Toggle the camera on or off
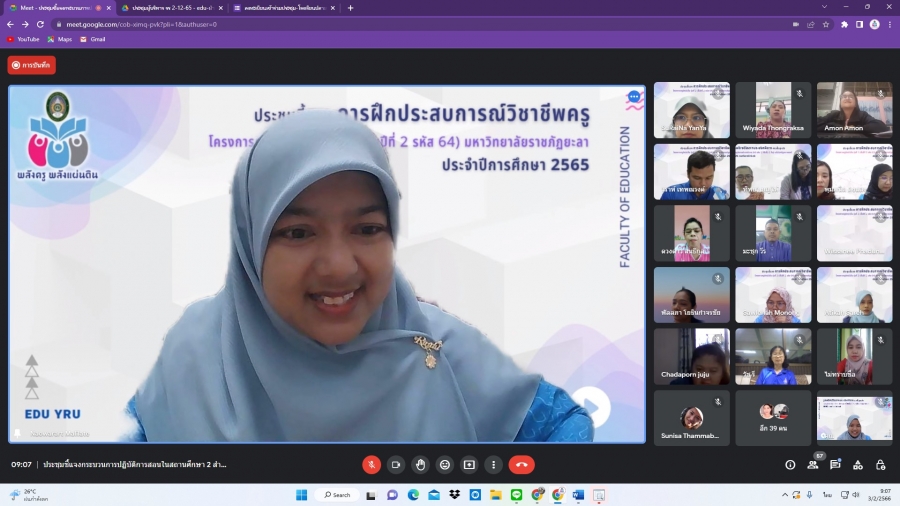Screen dimensions: 900x506 coord(396,465)
